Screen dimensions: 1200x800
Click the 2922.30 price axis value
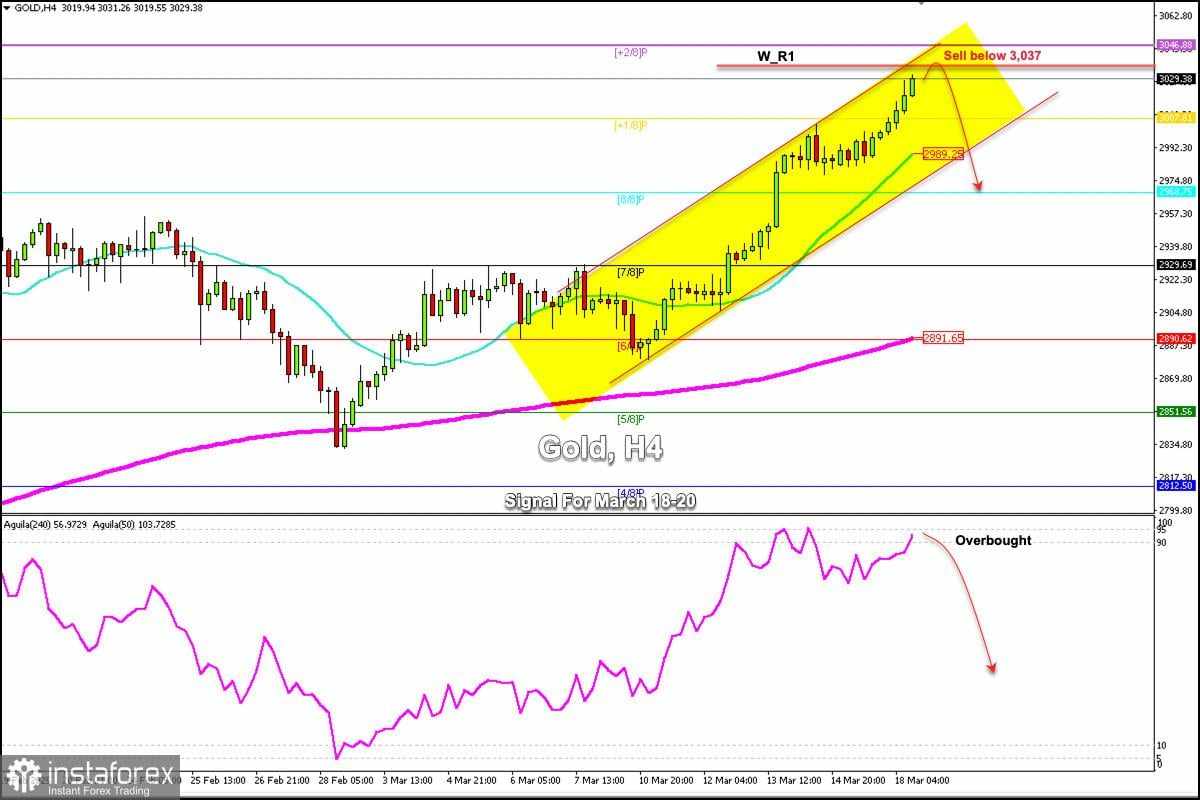click(1176, 280)
